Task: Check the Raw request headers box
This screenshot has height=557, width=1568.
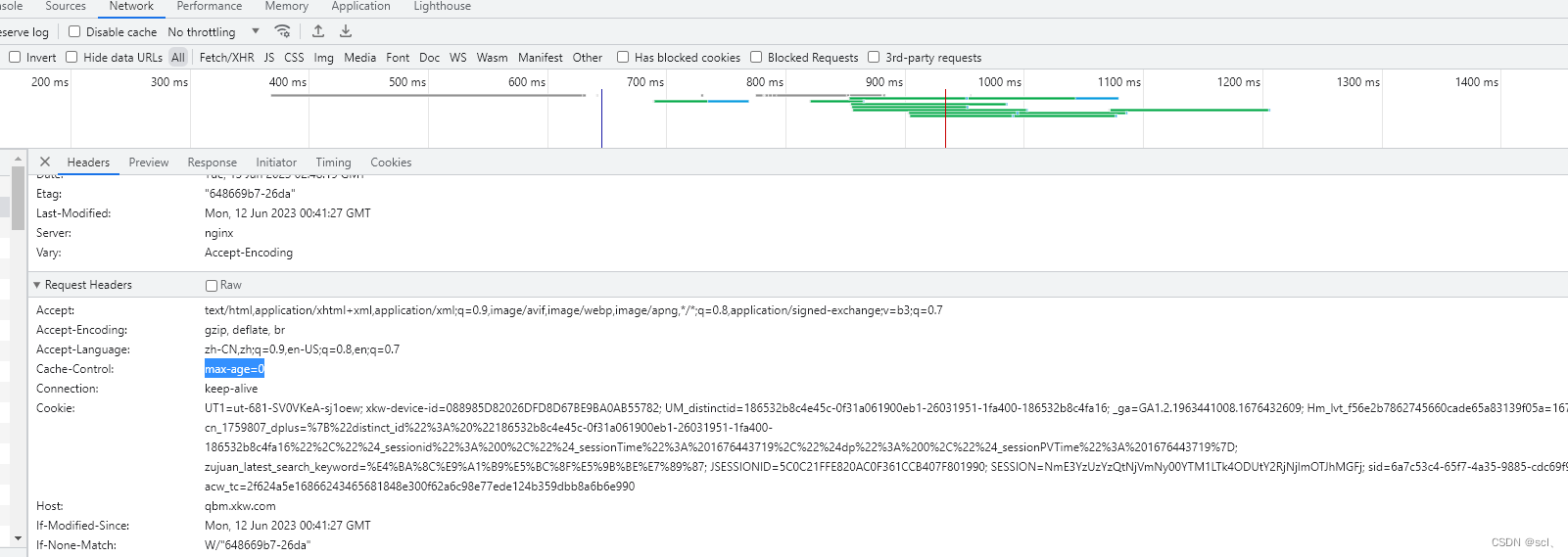Action: 212,285
